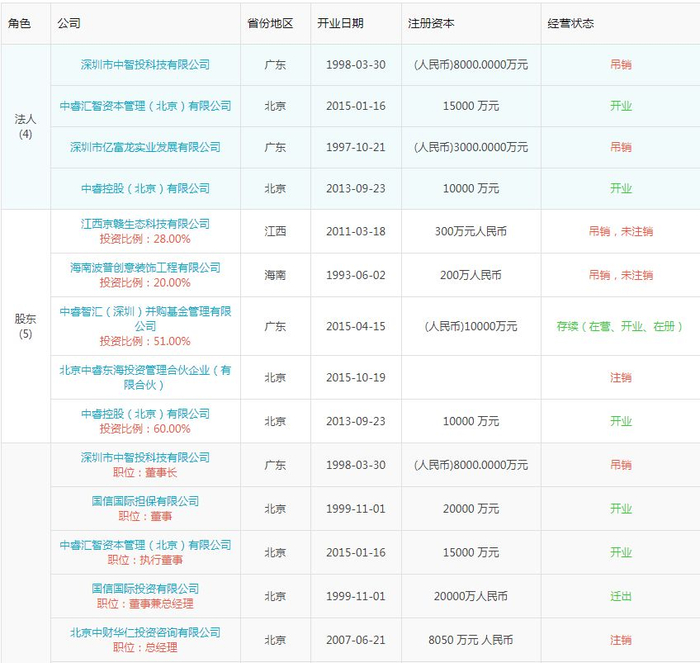Click capital value 8050 万元 人民币

(471, 640)
